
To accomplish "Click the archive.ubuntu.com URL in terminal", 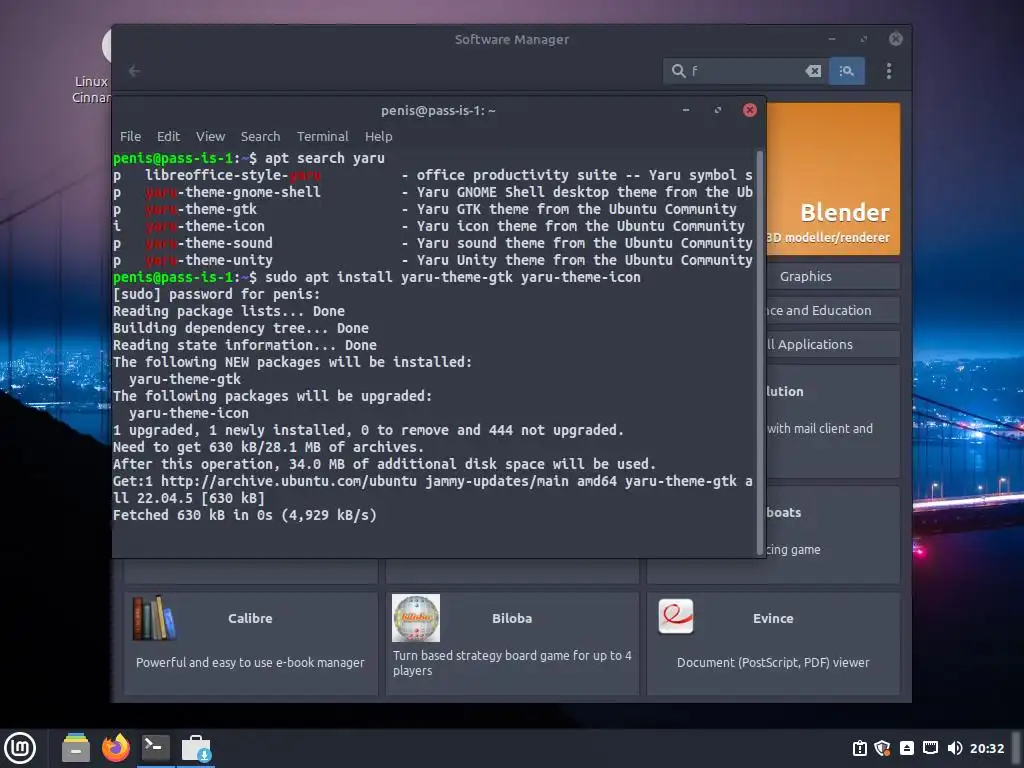I will click(x=289, y=481).
